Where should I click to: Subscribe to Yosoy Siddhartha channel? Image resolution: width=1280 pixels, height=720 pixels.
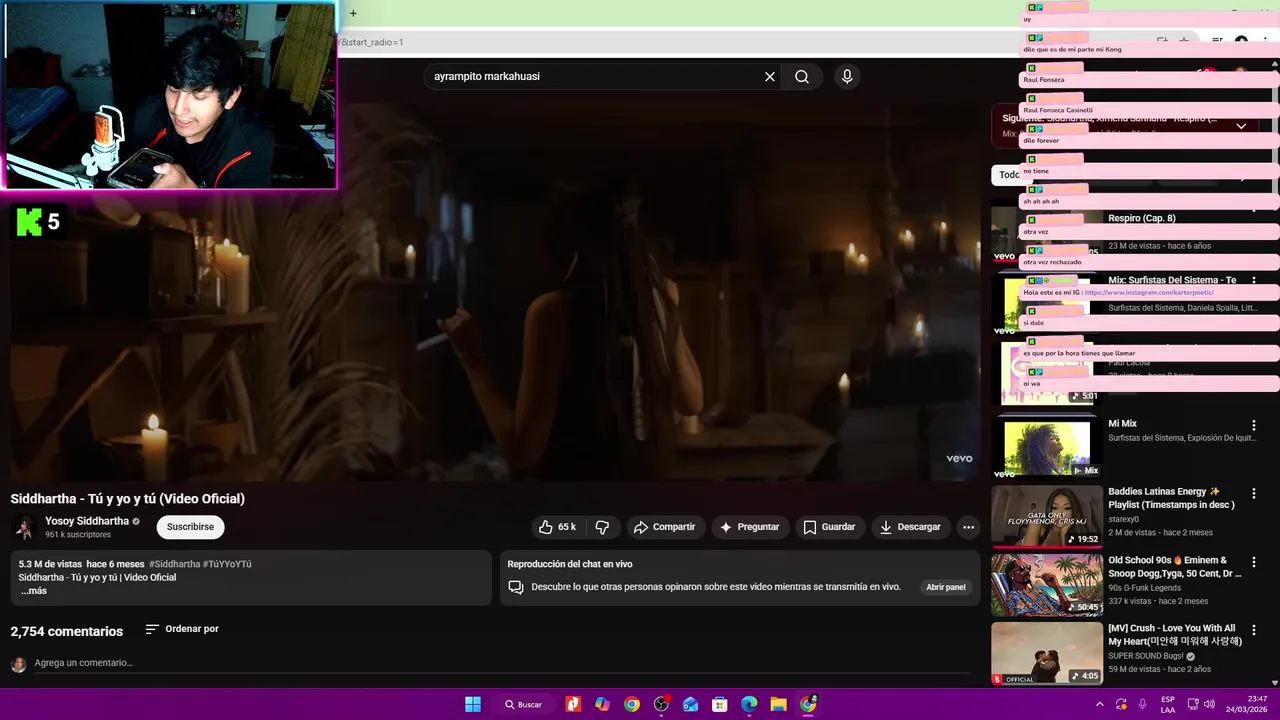coord(190,527)
